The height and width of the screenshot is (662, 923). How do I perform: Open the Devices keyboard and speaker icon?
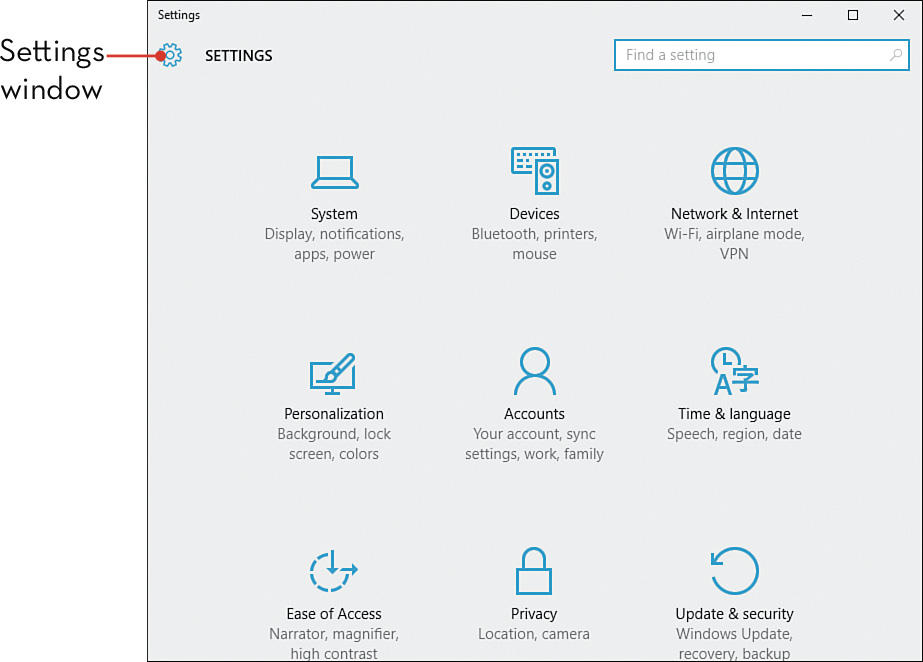click(x=534, y=171)
